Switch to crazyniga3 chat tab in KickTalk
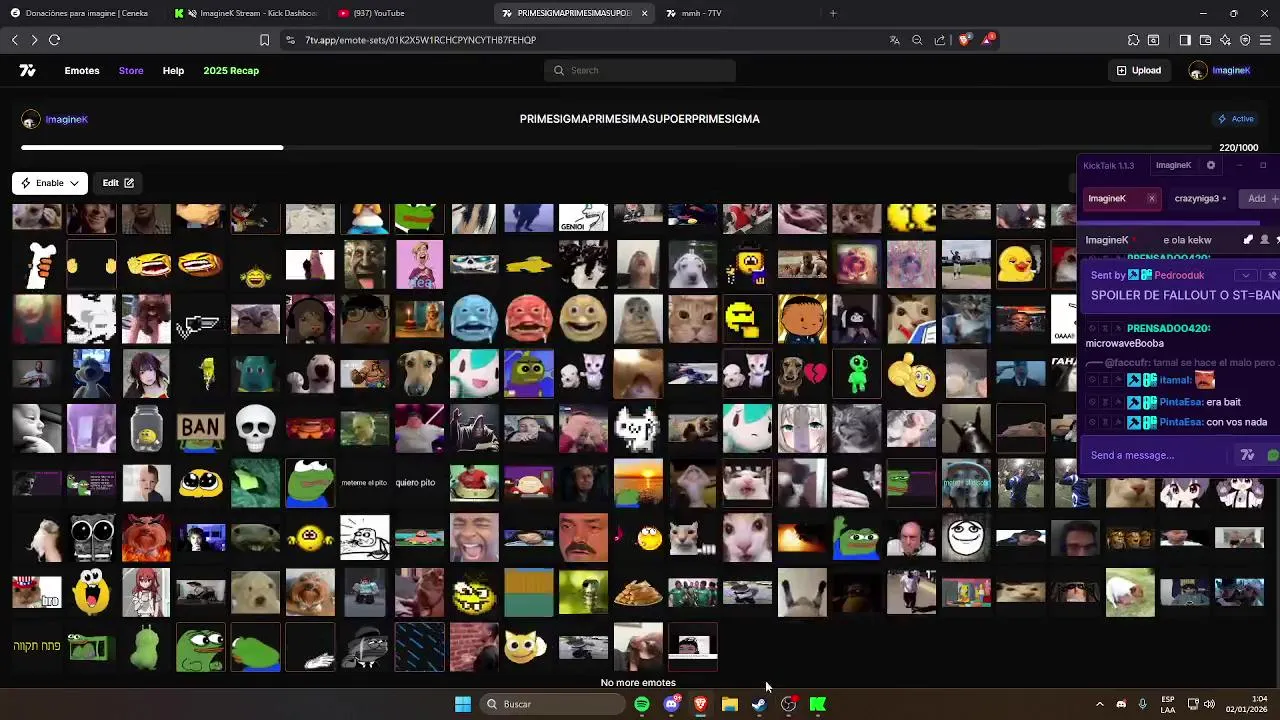This screenshot has width=1280, height=720. (x=1200, y=198)
